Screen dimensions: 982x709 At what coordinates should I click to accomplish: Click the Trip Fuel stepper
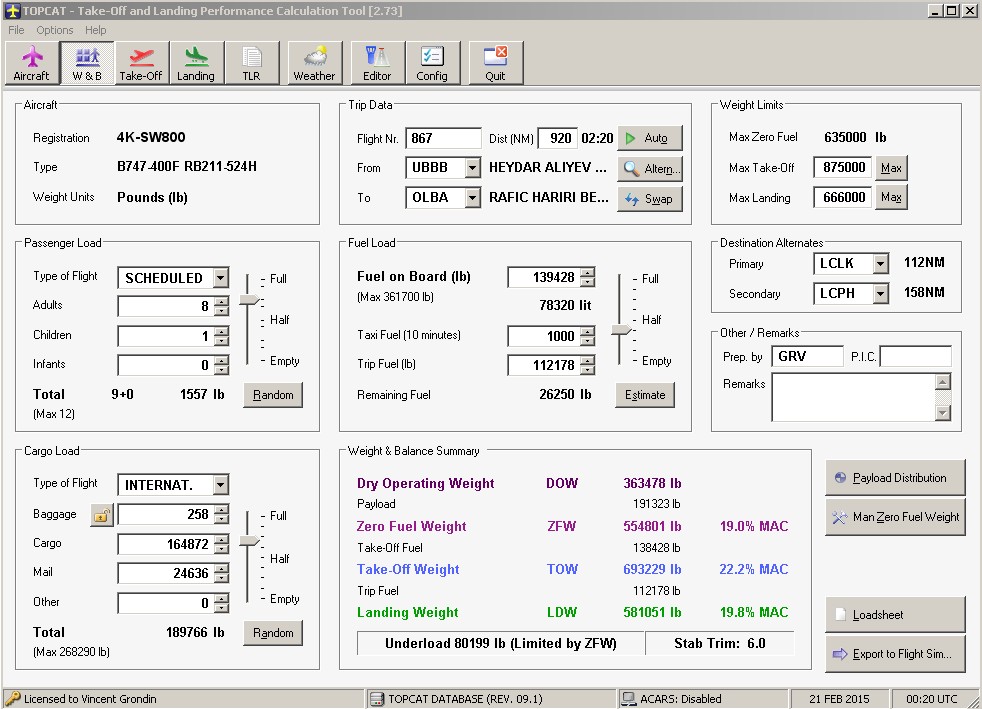587,365
